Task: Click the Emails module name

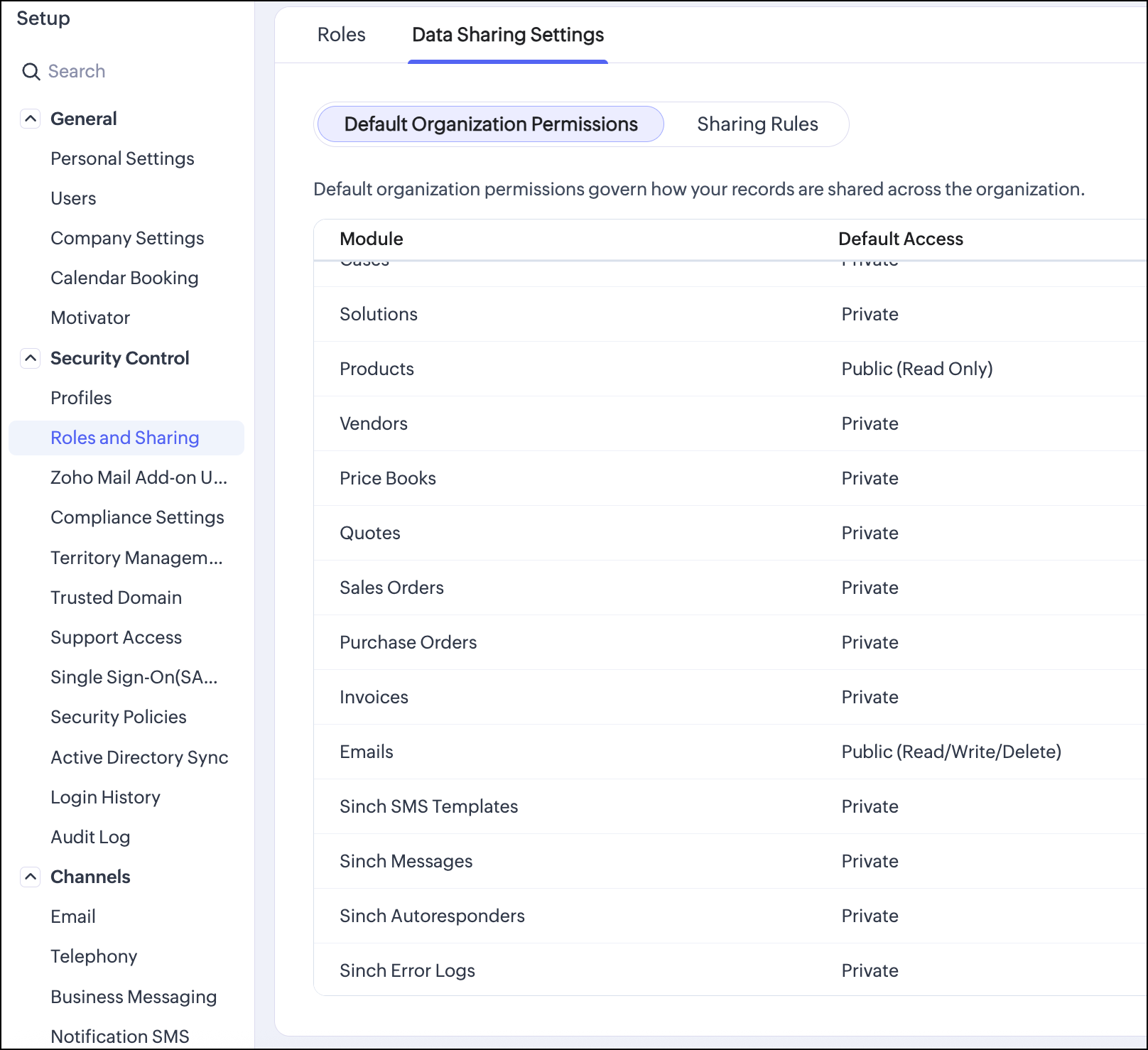Action: (x=367, y=752)
